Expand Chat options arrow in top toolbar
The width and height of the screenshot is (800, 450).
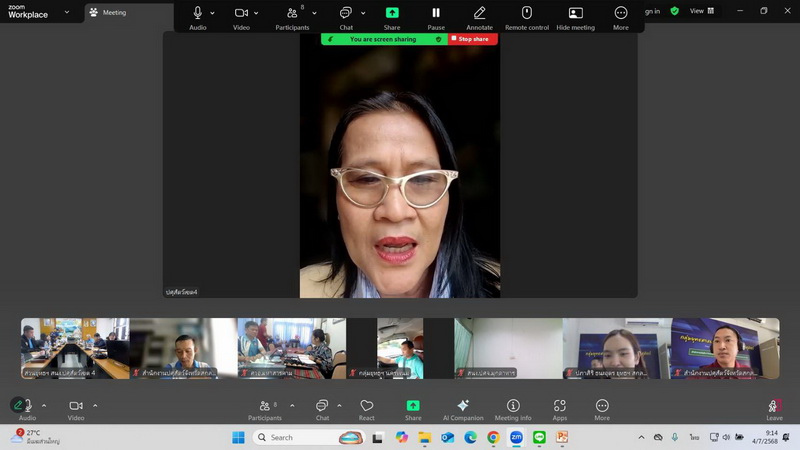click(363, 13)
